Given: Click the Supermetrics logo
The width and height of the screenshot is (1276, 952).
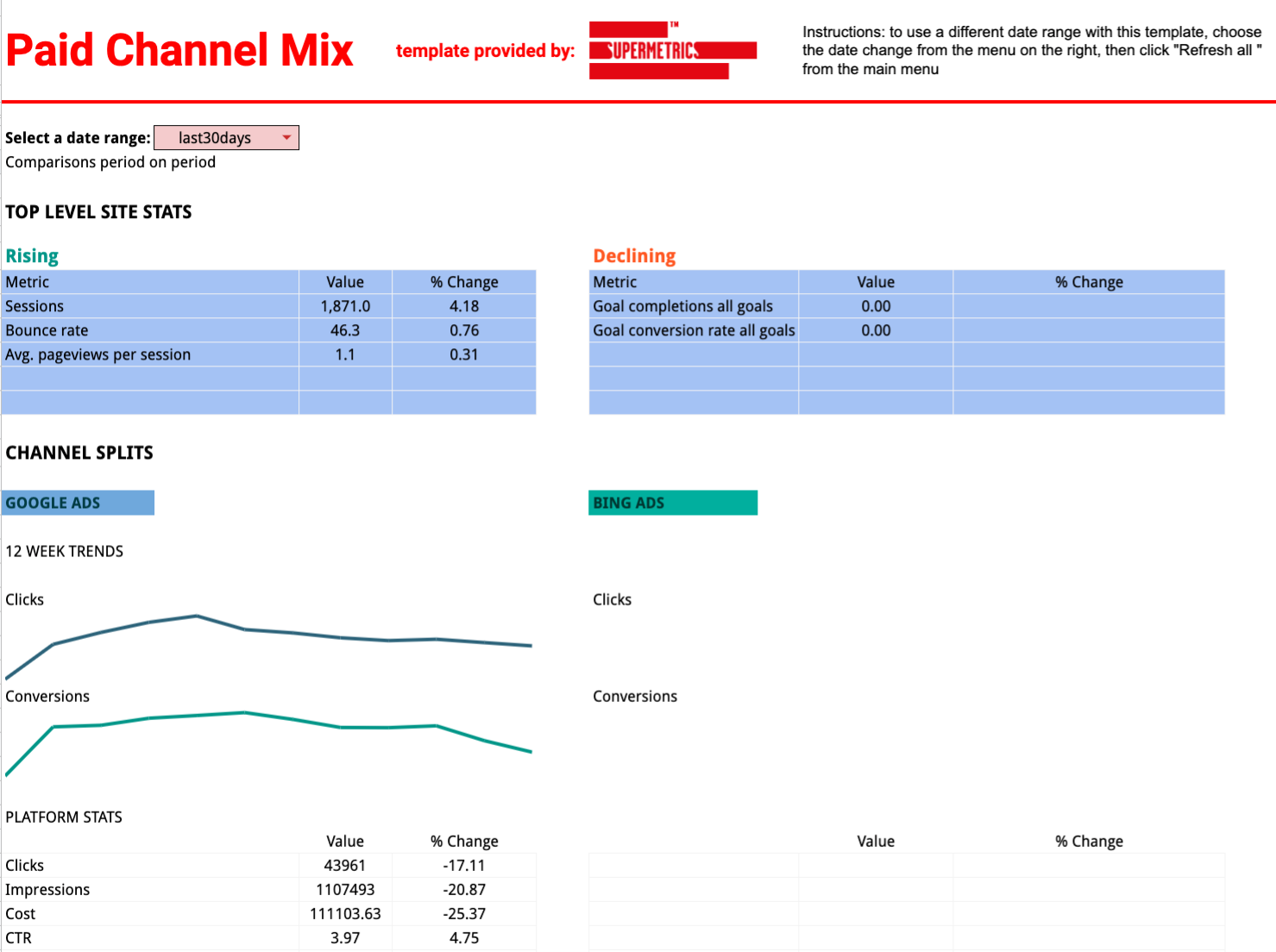Looking at the screenshot, I should coord(671,51).
